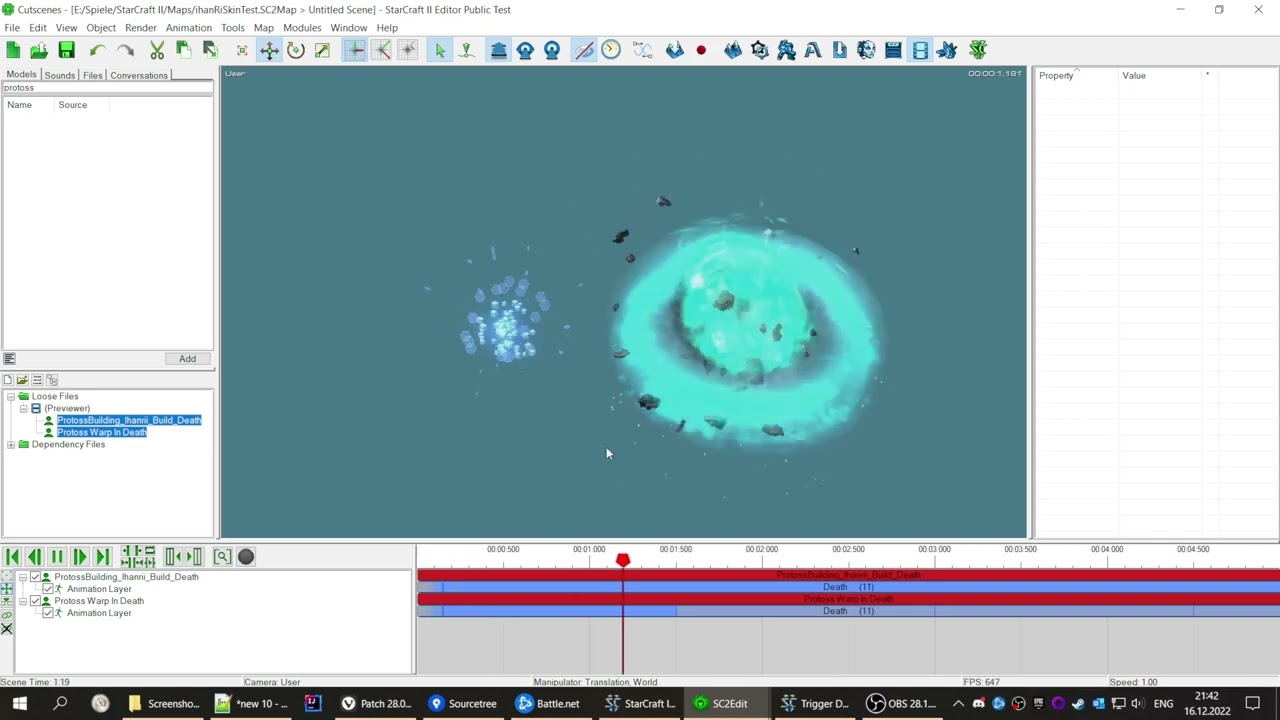This screenshot has height=720, width=1280.
Task: Collapse ProtossBuilding_Ihanrii_Build_Death in timeline tree
Action: 23,577
